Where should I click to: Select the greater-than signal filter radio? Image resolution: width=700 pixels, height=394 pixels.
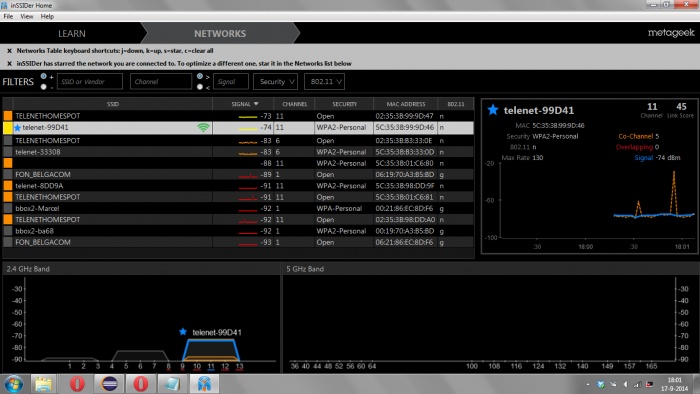[x=200, y=76]
